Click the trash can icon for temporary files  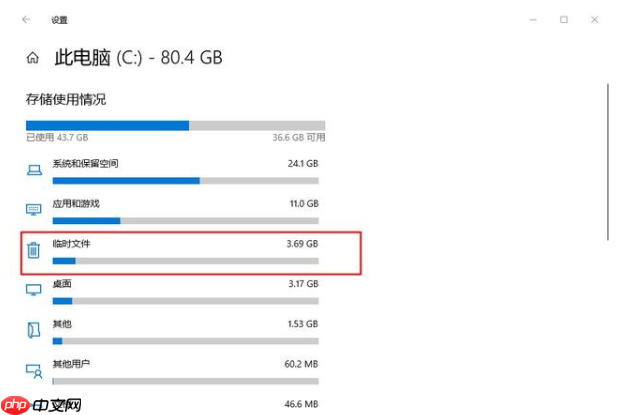[x=34, y=250]
